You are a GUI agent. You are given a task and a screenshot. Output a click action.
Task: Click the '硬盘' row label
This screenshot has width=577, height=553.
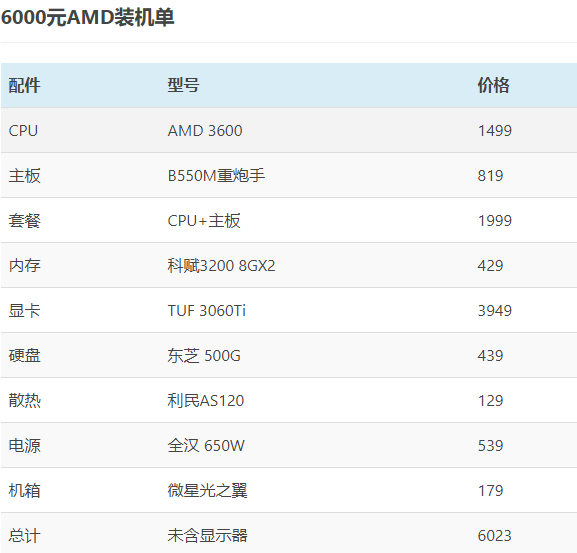24,356
